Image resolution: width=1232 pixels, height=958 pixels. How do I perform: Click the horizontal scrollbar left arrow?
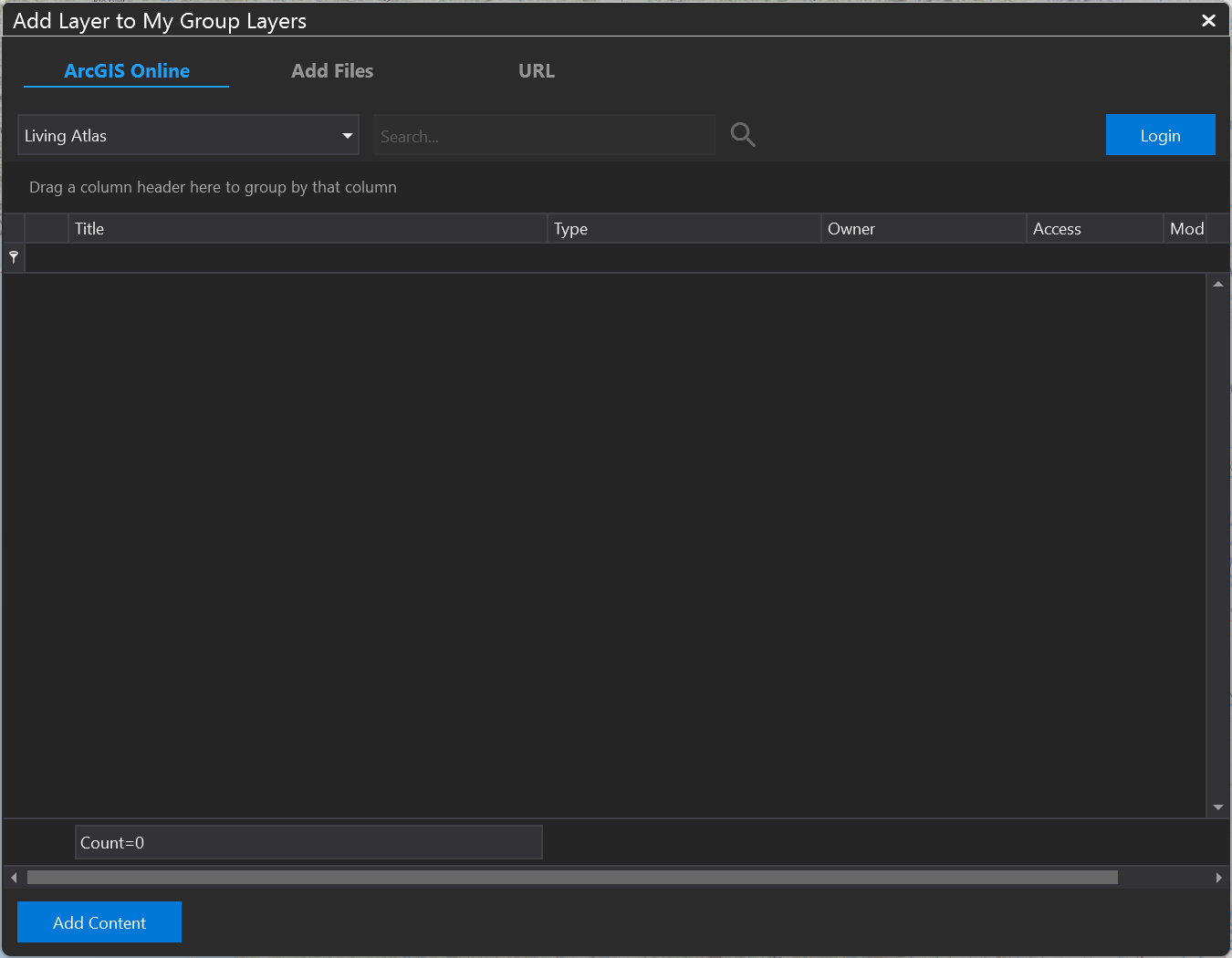point(14,878)
